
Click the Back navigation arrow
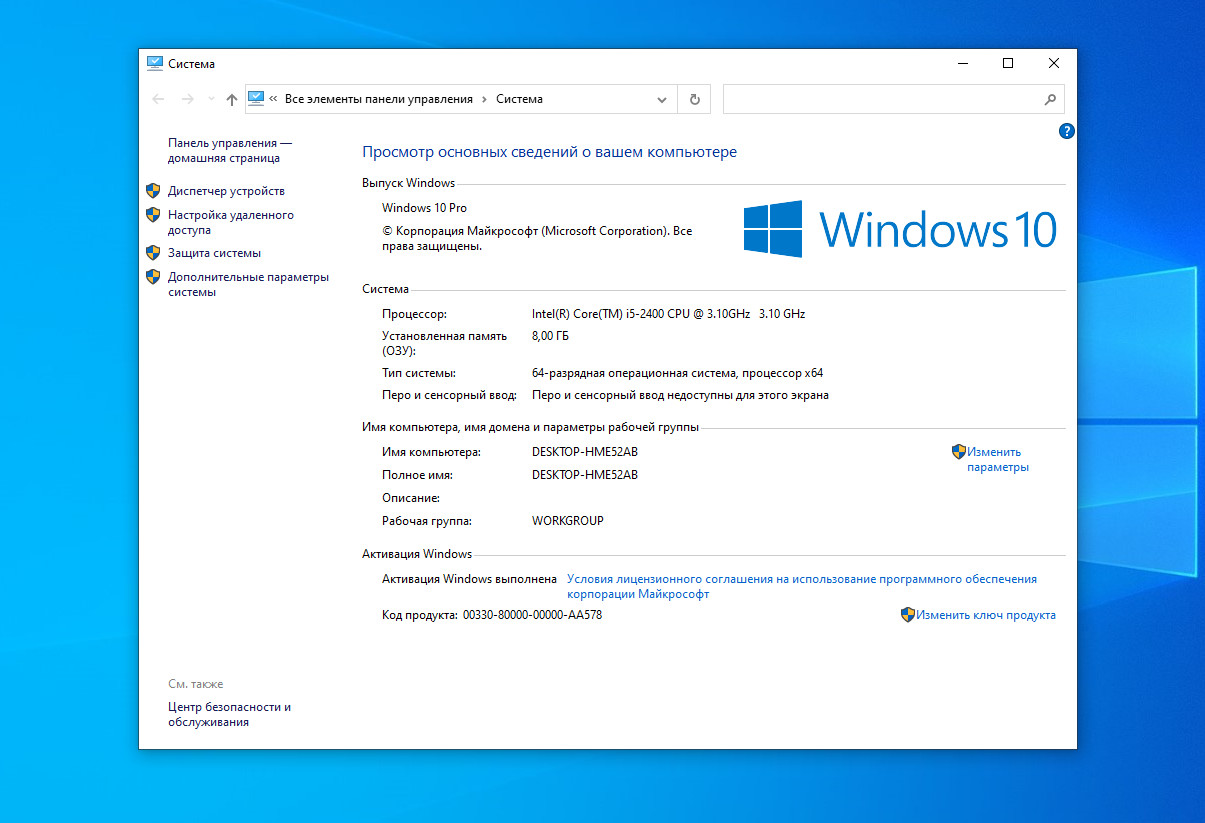tap(158, 99)
